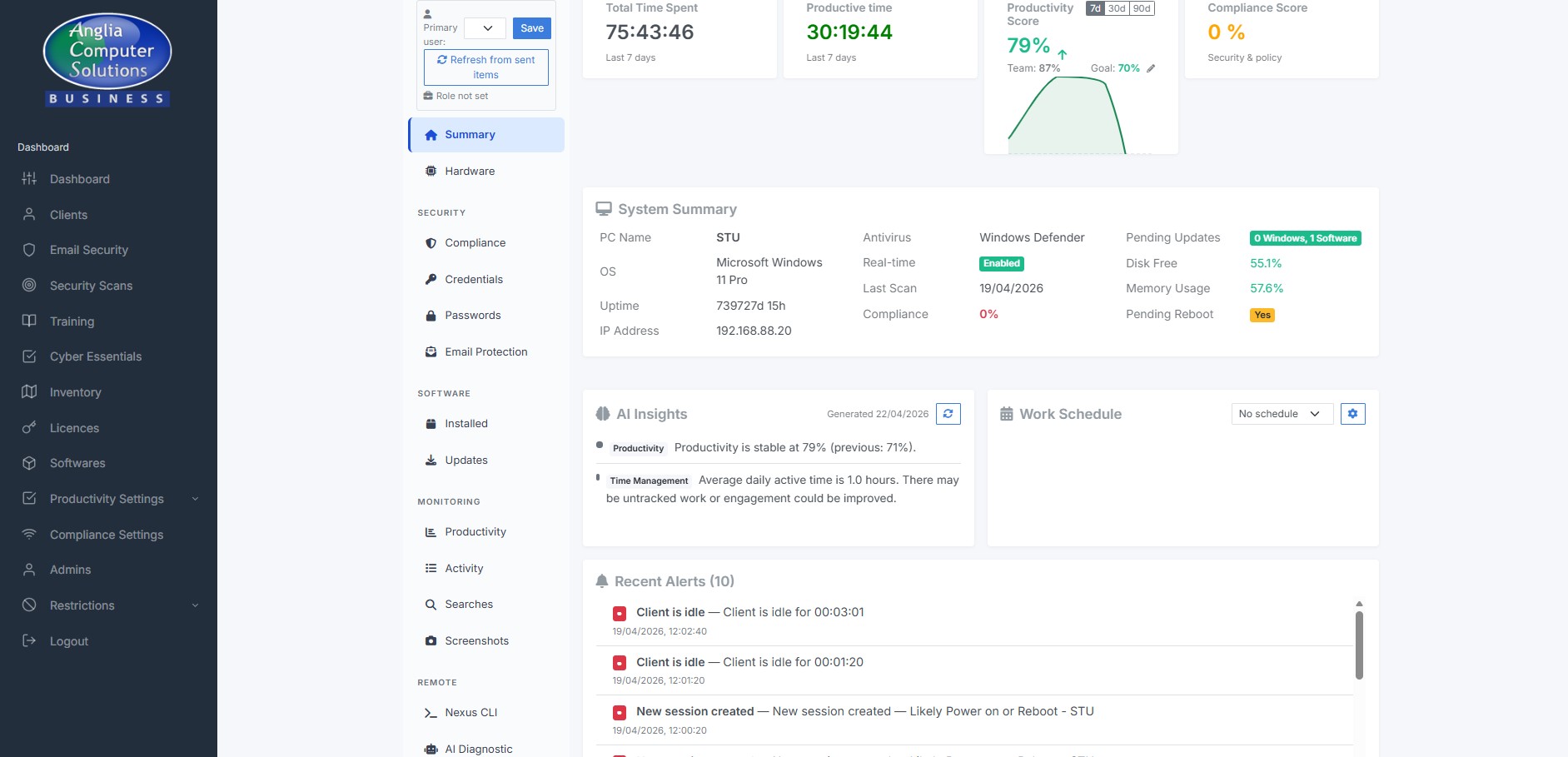Open the Primary user dropdown
The height and width of the screenshot is (757, 1568).
coord(484,27)
